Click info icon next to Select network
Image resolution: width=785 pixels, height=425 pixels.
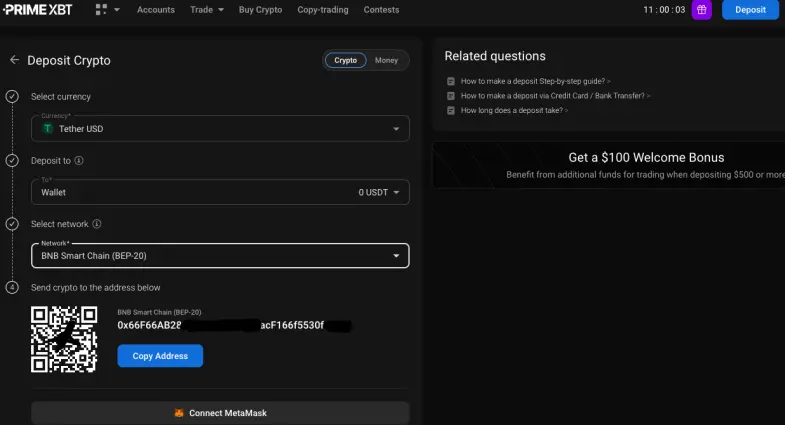pos(97,224)
